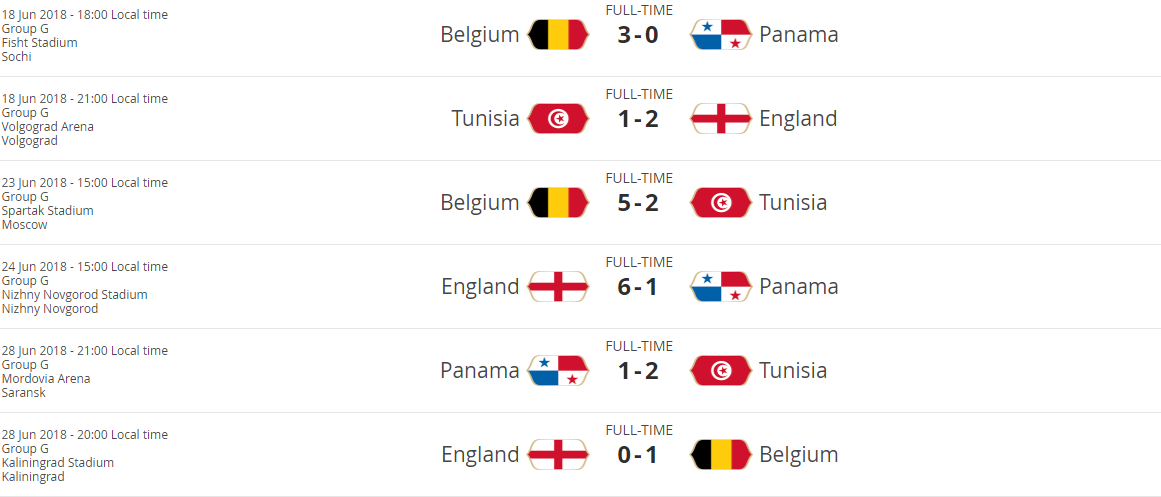Open the Panama 1-2 Tunisia score
This screenshot has width=1161, height=497.
click(x=638, y=371)
